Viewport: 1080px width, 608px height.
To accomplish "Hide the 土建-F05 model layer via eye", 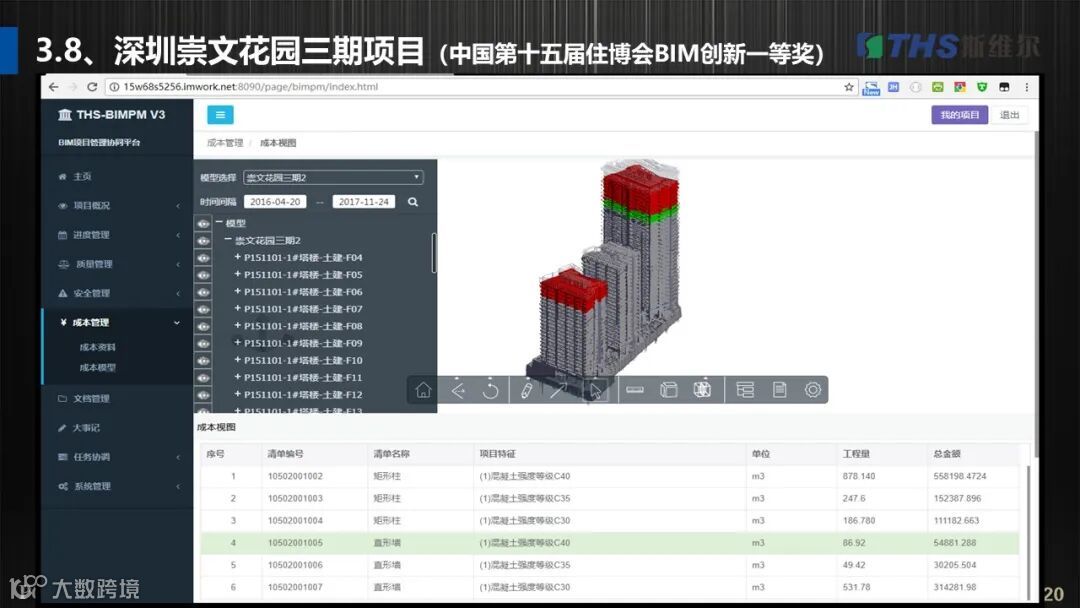I will click(203, 275).
